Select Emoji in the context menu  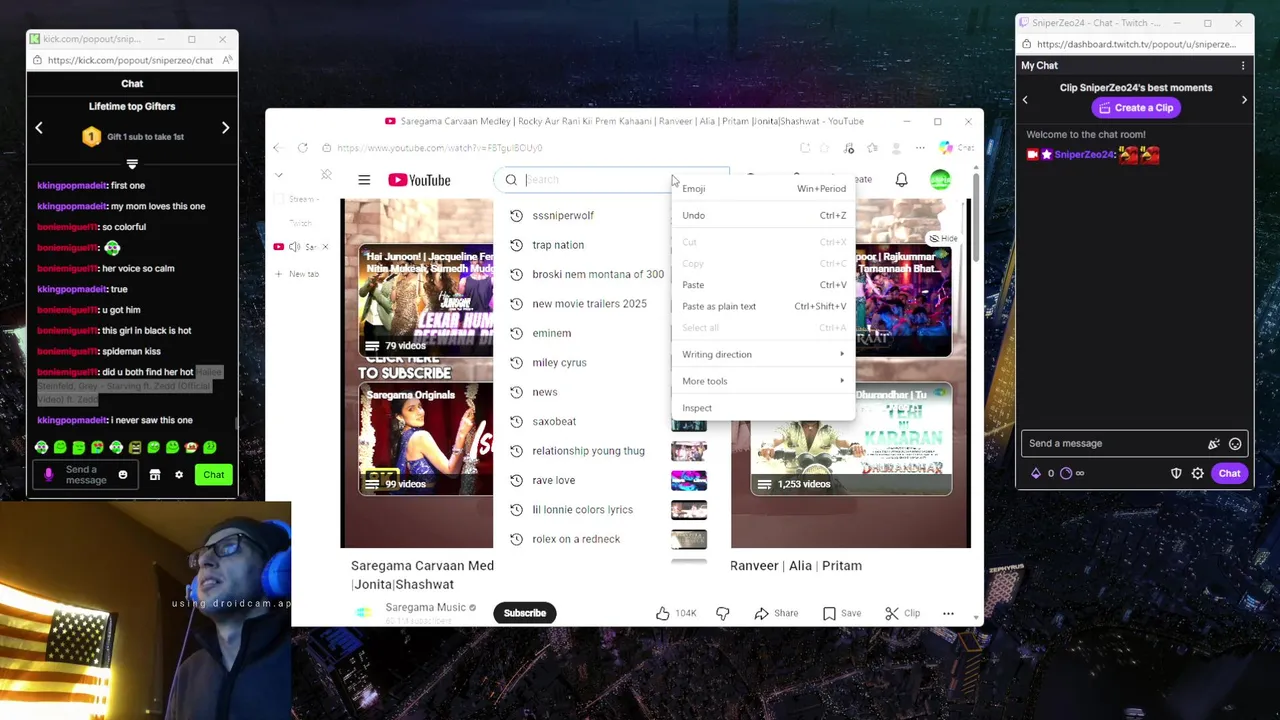point(763,189)
